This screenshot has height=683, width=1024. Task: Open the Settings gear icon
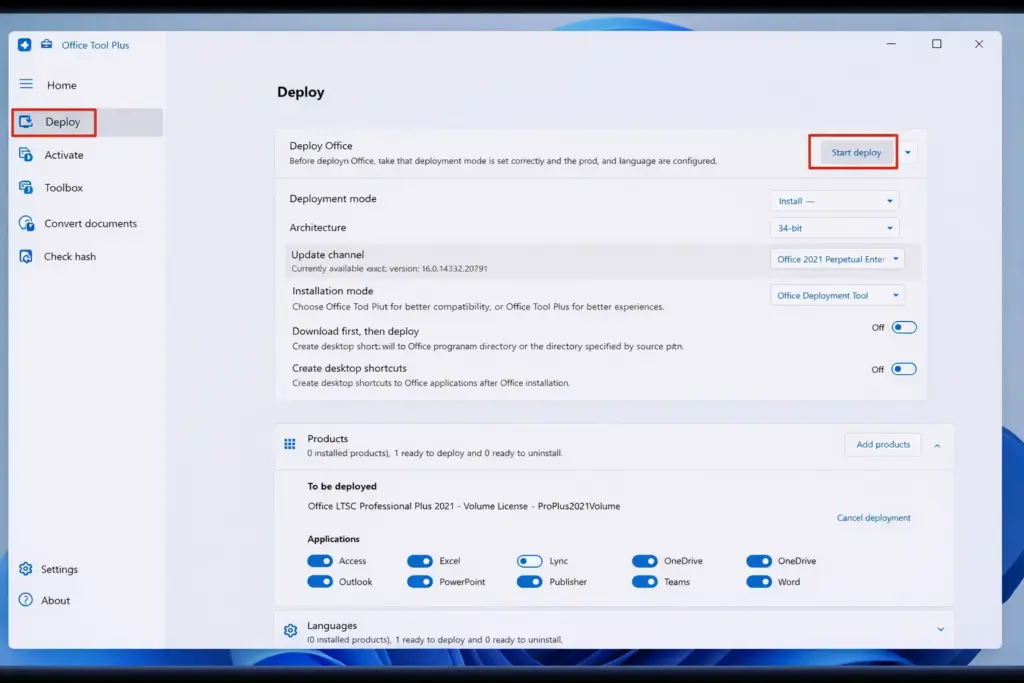click(x=26, y=569)
